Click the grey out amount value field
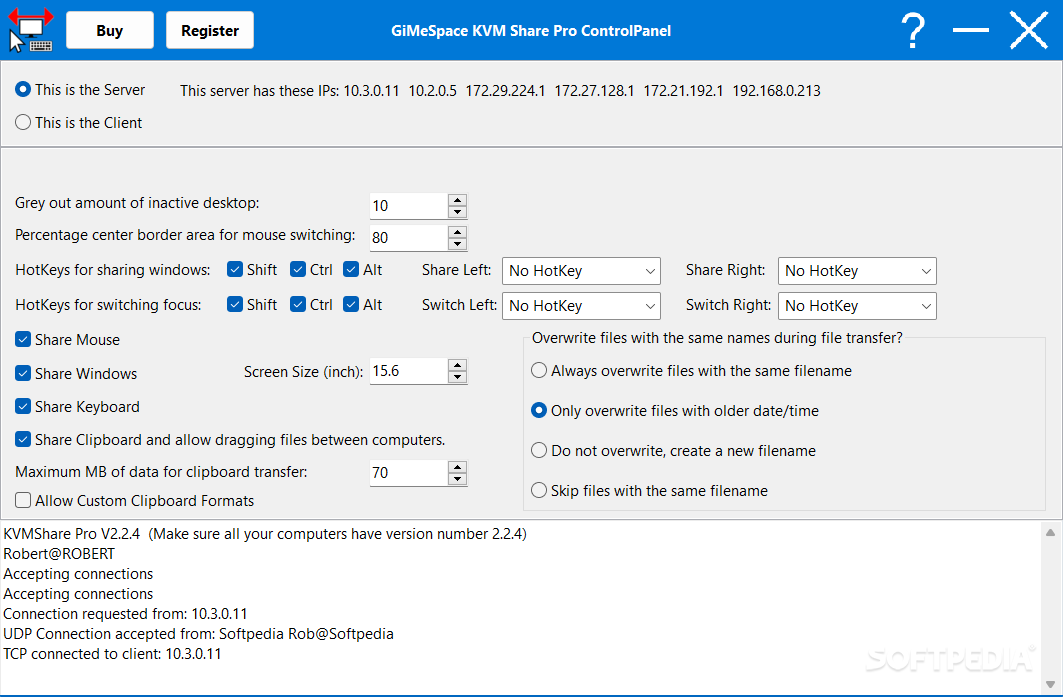The image size is (1063, 697). click(x=409, y=206)
